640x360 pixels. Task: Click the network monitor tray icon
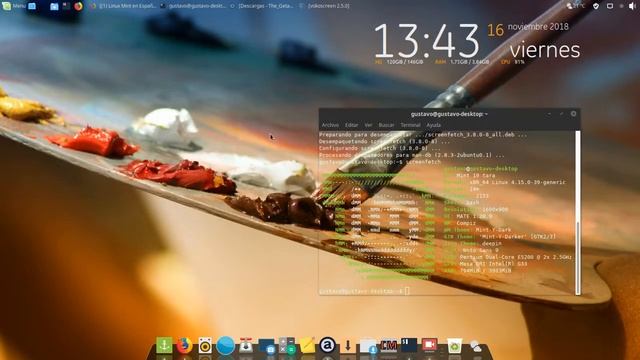(610, 6)
